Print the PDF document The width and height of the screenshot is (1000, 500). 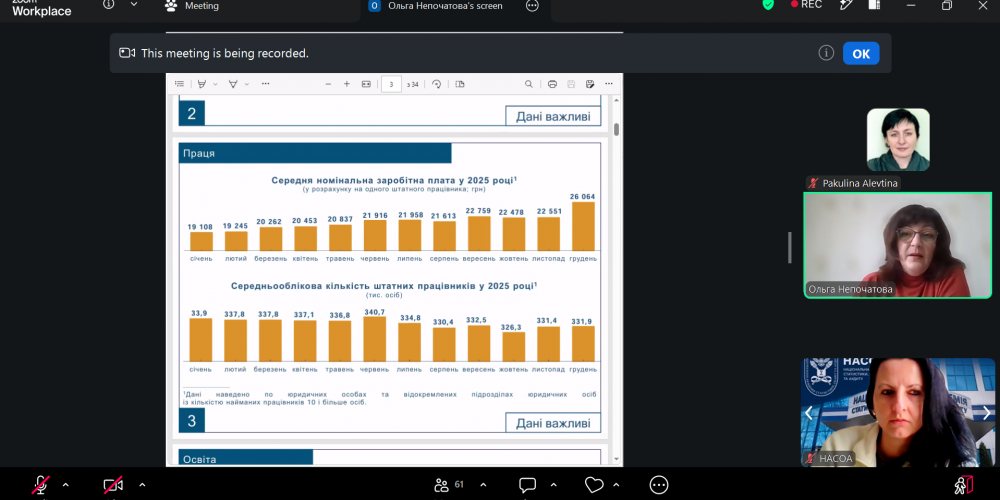click(552, 84)
